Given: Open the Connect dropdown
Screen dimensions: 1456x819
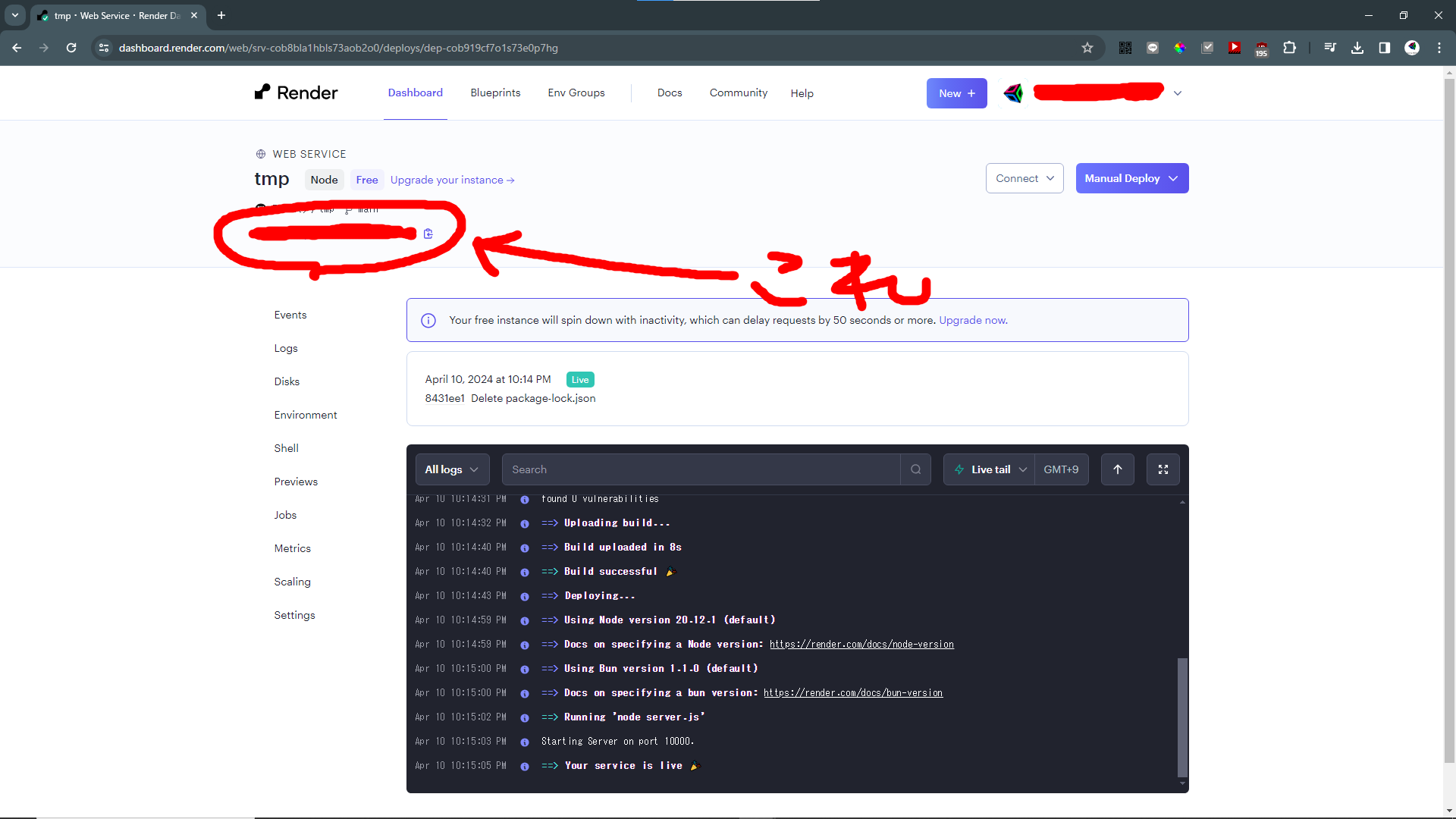Looking at the screenshot, I should 1025,178.
